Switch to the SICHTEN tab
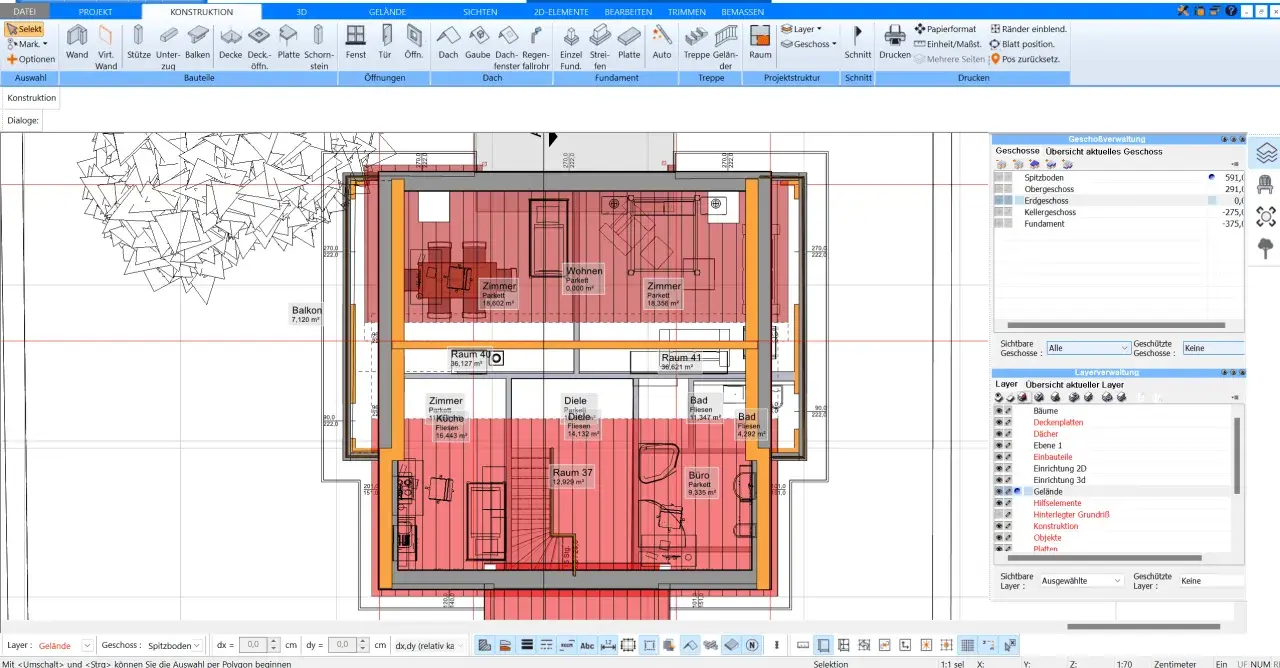Image resolution: width=1280 pixels, height=668 pixels. (480, 11)
